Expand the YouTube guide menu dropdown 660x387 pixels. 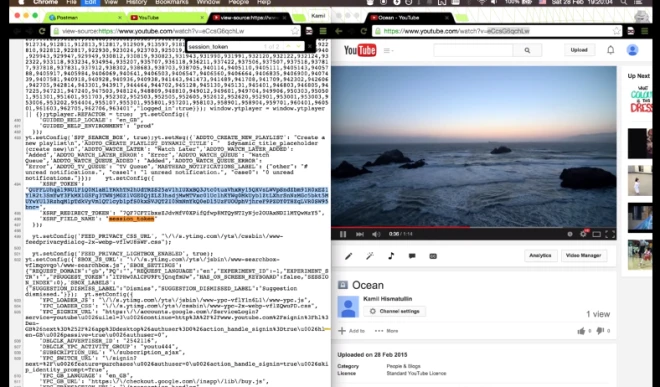[x=389, y=51]
